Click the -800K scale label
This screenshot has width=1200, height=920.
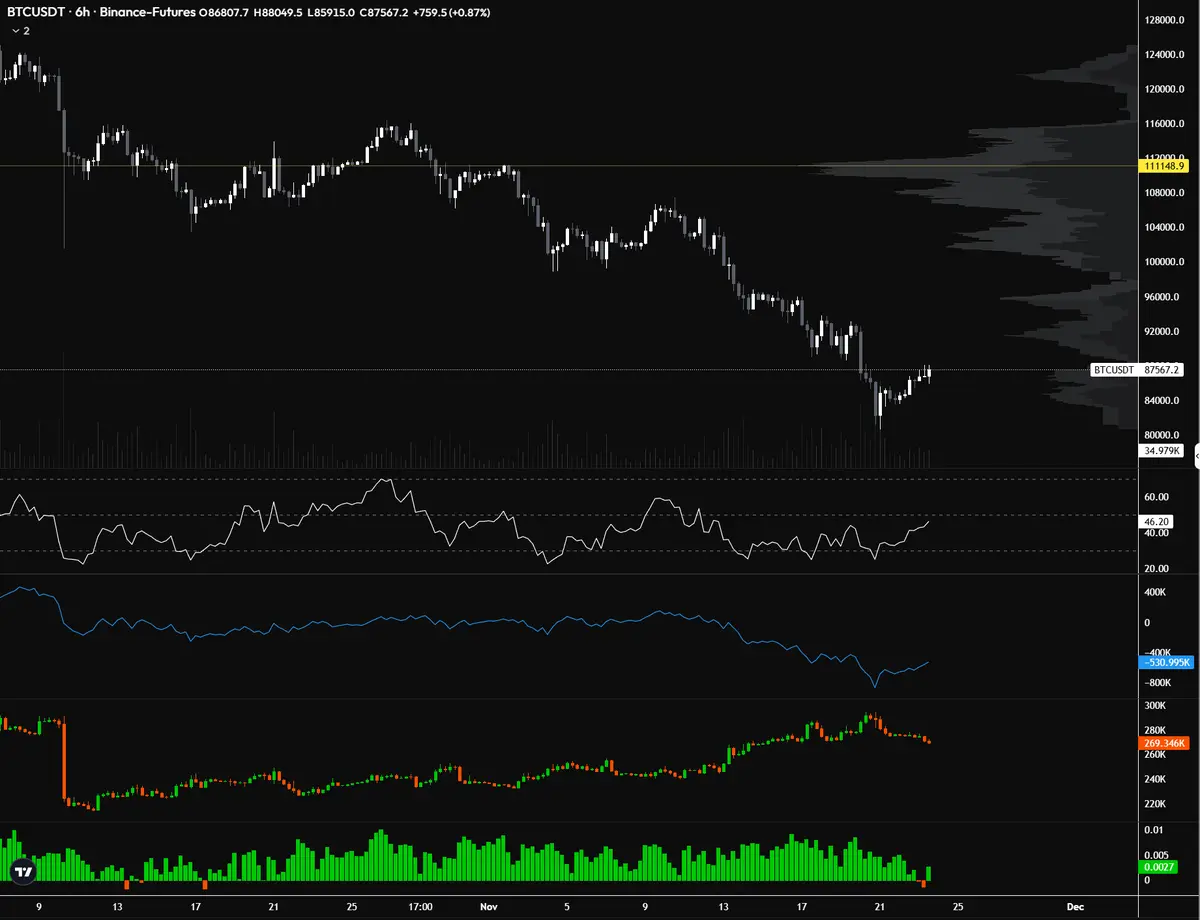pyautogui.click(x=1157, y=683)
